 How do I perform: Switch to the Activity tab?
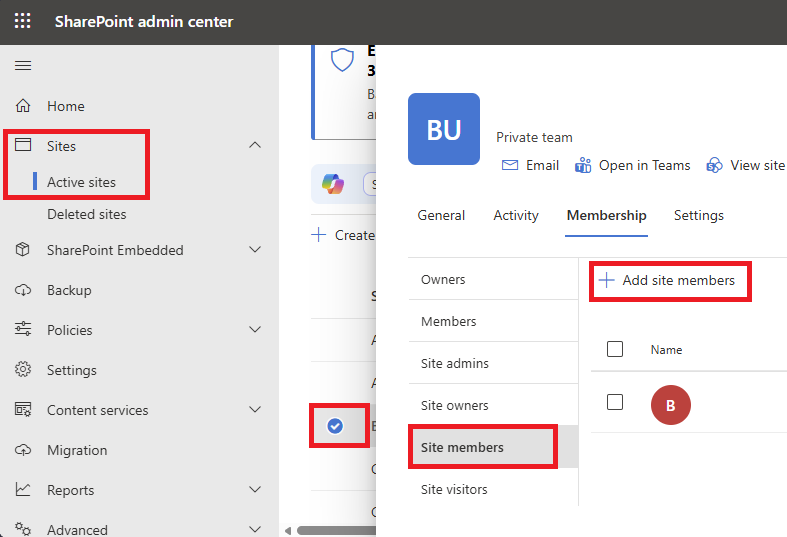tap(516, 215)
